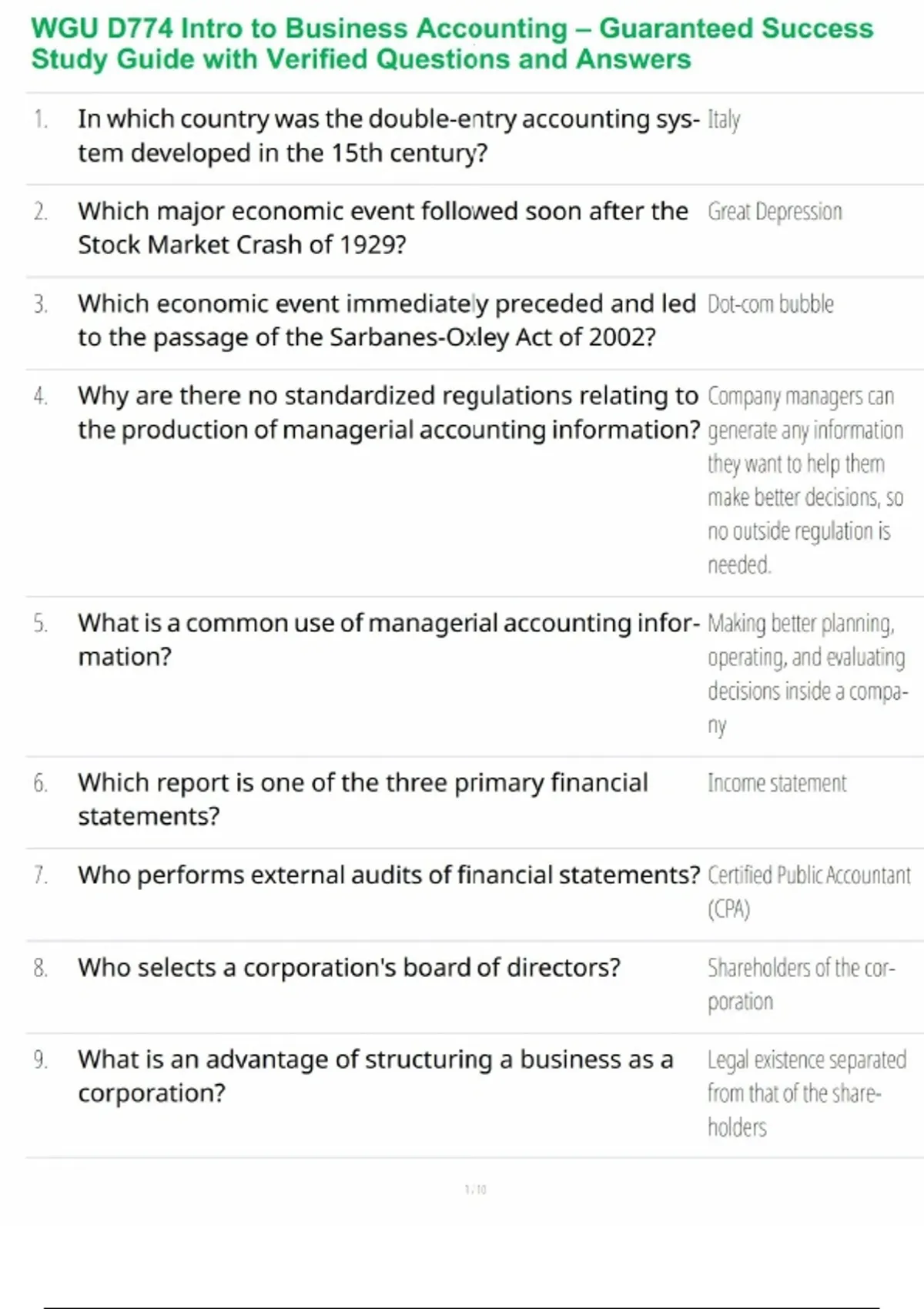Viewport: 924px width, 1309px height.
Task: Click question 2 about the 1929 crash
Action: coord(383,228)
